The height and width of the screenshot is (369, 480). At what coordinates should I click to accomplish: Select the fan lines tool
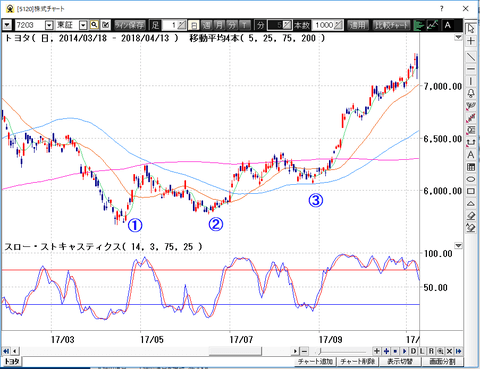(471, 106)
